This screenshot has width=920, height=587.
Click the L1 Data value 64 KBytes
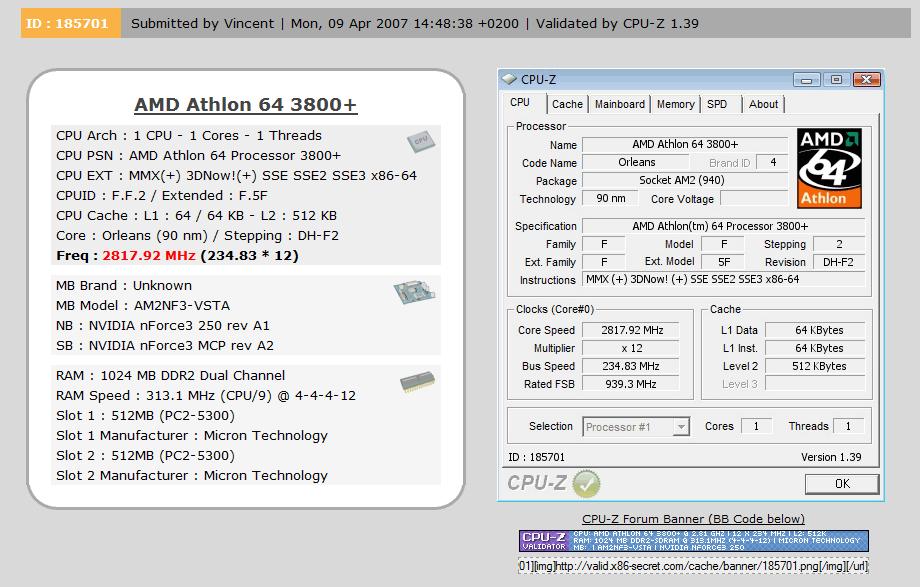(815, 330)
